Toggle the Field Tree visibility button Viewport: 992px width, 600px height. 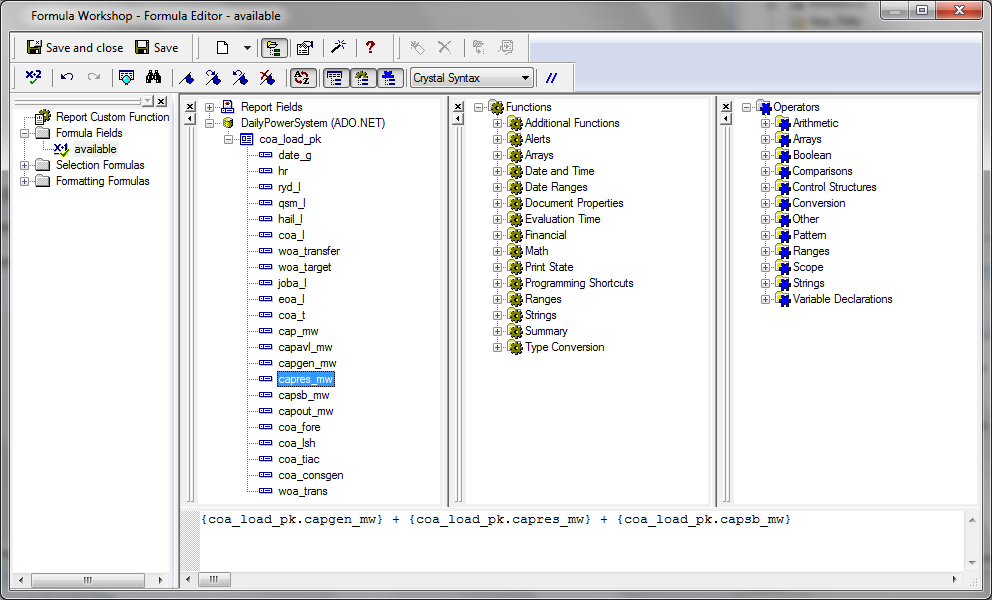pyautogui.click(x=335, y=78)
